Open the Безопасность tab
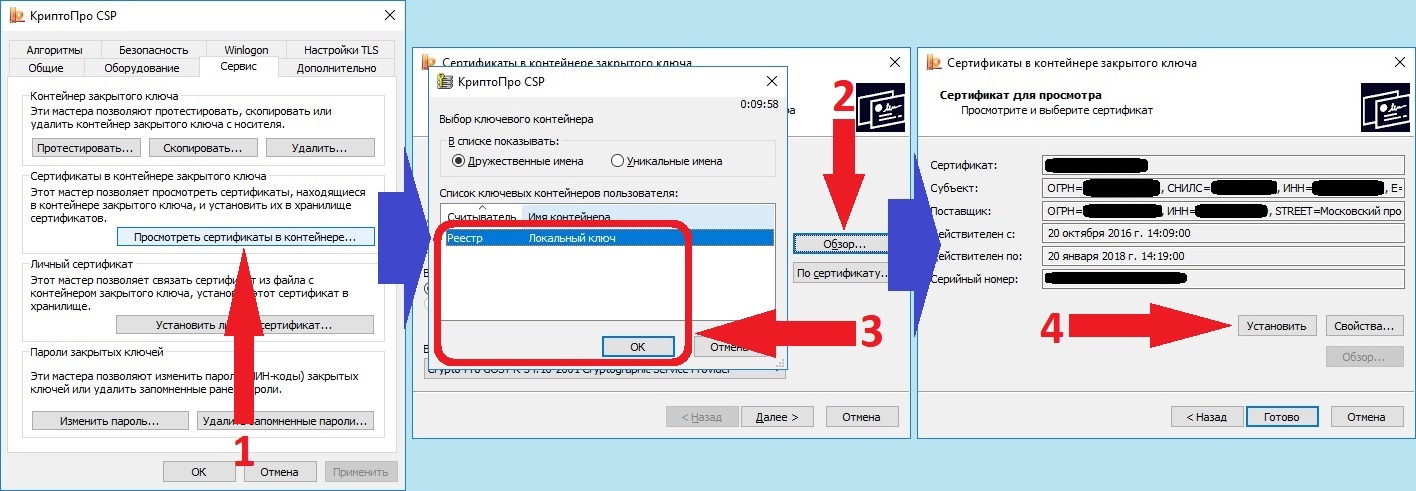This screenshot has height=491, width=1416. point(152,50)
